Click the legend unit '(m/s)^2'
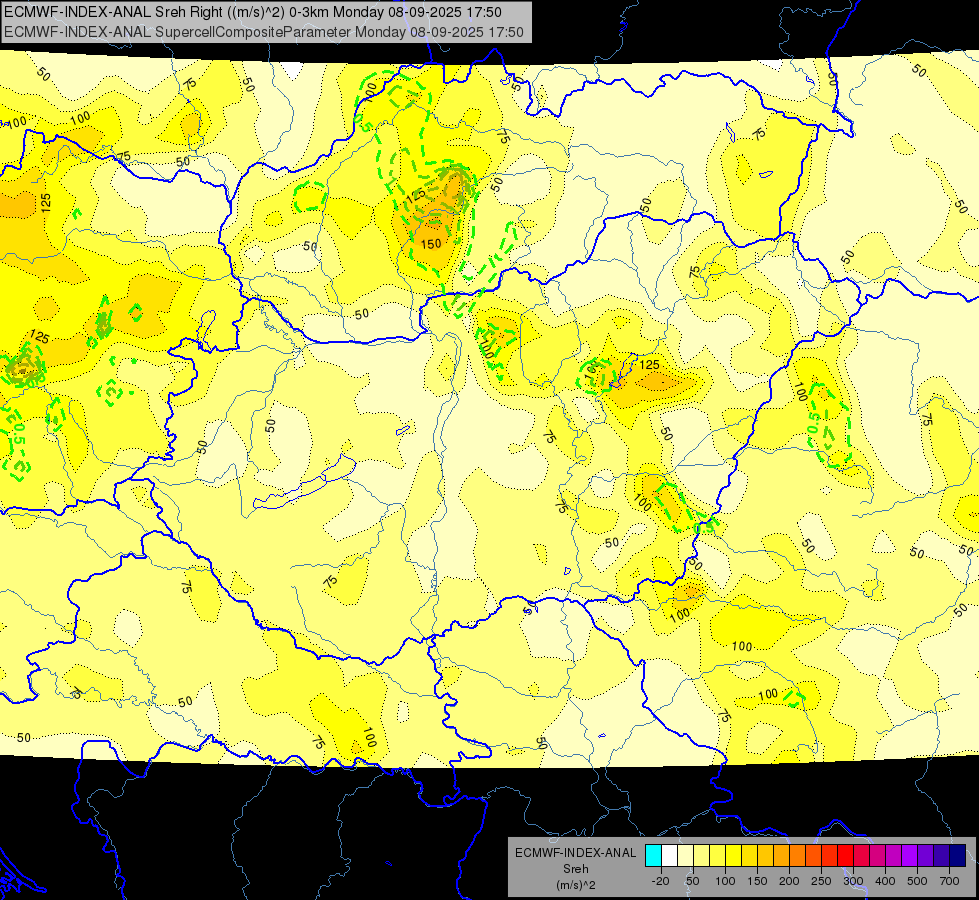The width and height of the screenshot is (979, 900). click(x=575, y=885)
